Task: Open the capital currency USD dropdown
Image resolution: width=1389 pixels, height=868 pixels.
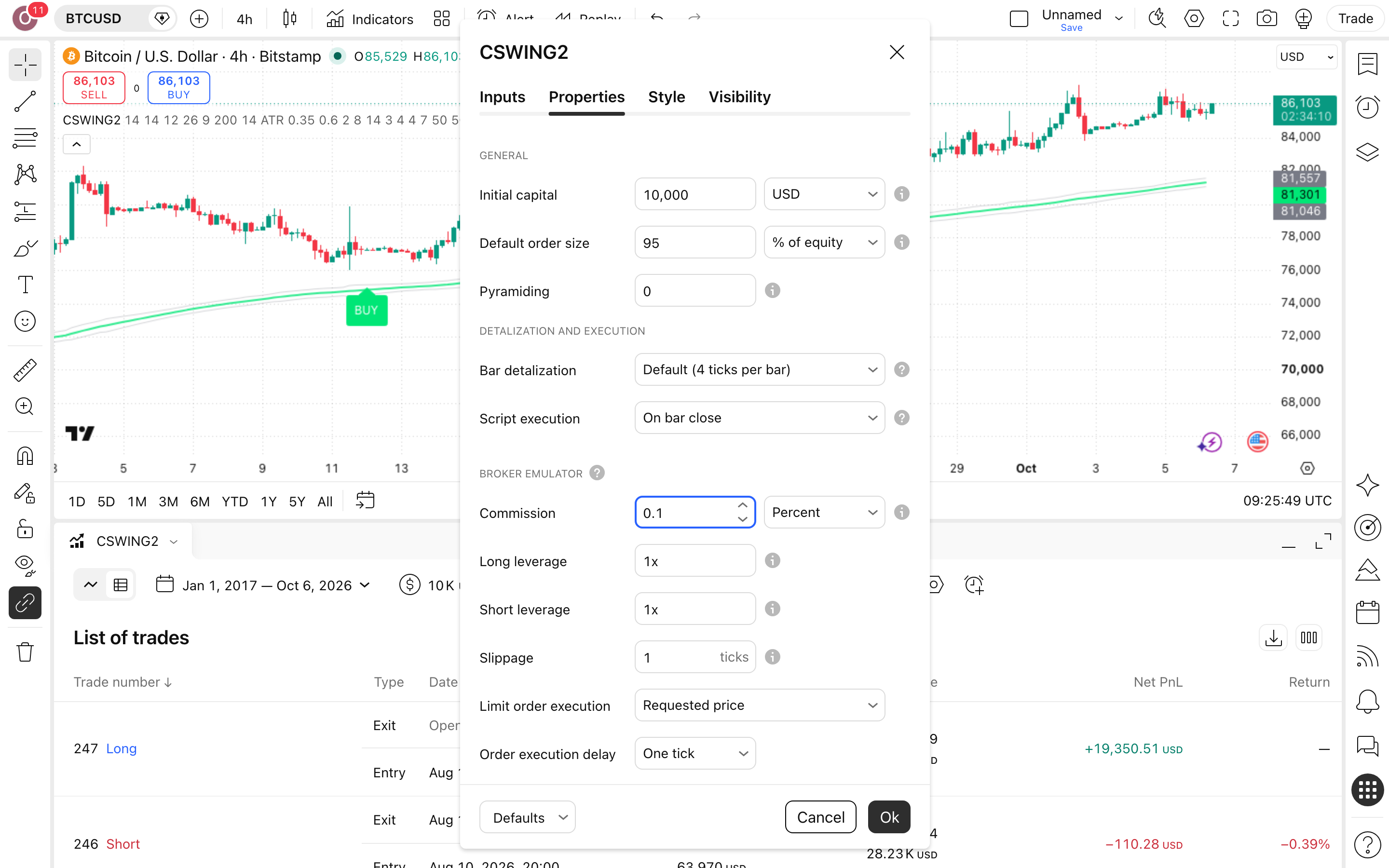Action: pyautogui.click(x=824, y=194)
